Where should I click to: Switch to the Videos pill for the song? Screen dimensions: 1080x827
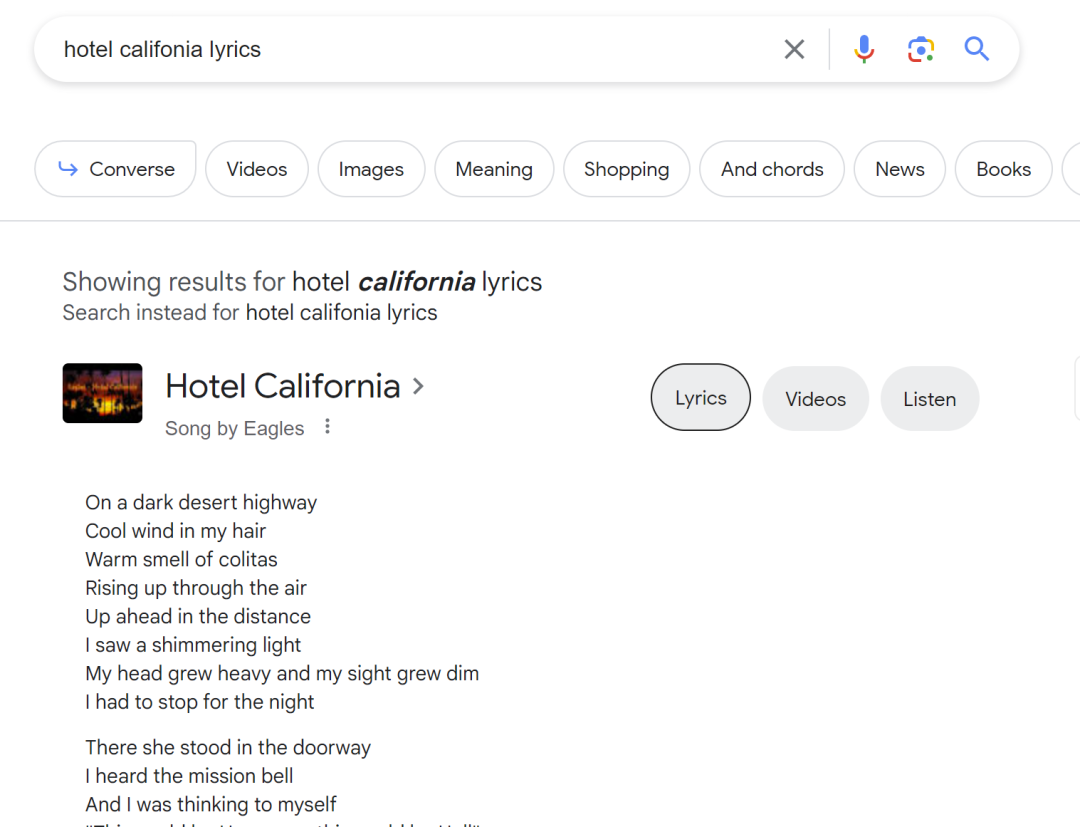(x=815, y=398)
